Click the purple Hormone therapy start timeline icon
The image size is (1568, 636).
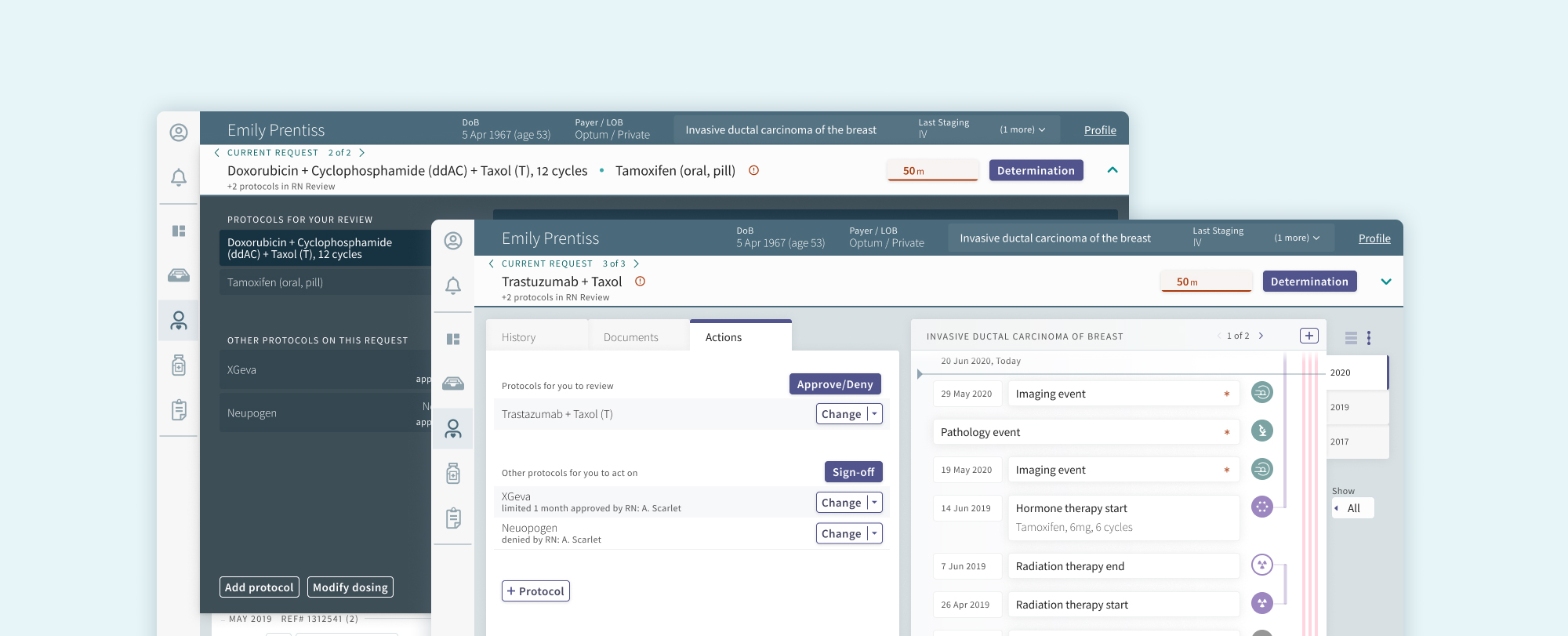tap(1261, 507)
